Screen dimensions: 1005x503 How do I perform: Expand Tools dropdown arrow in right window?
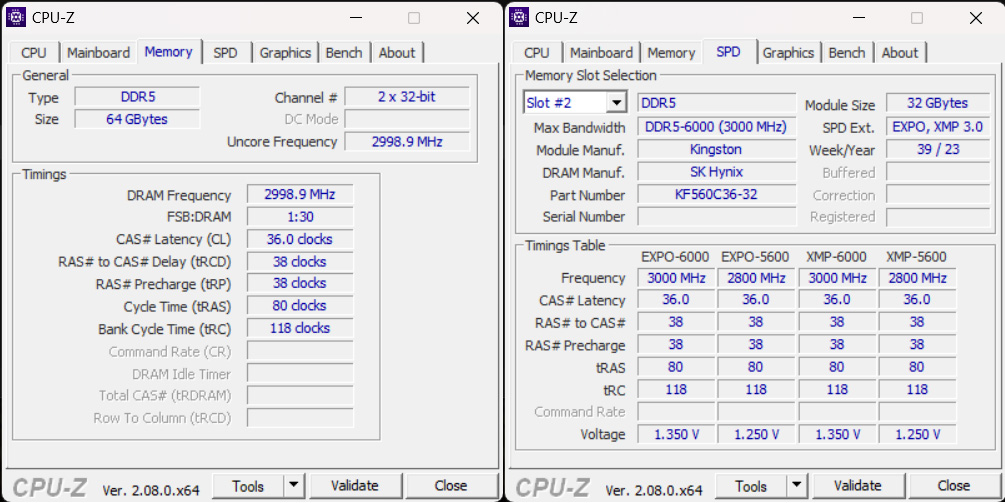(x=797, y=486)
